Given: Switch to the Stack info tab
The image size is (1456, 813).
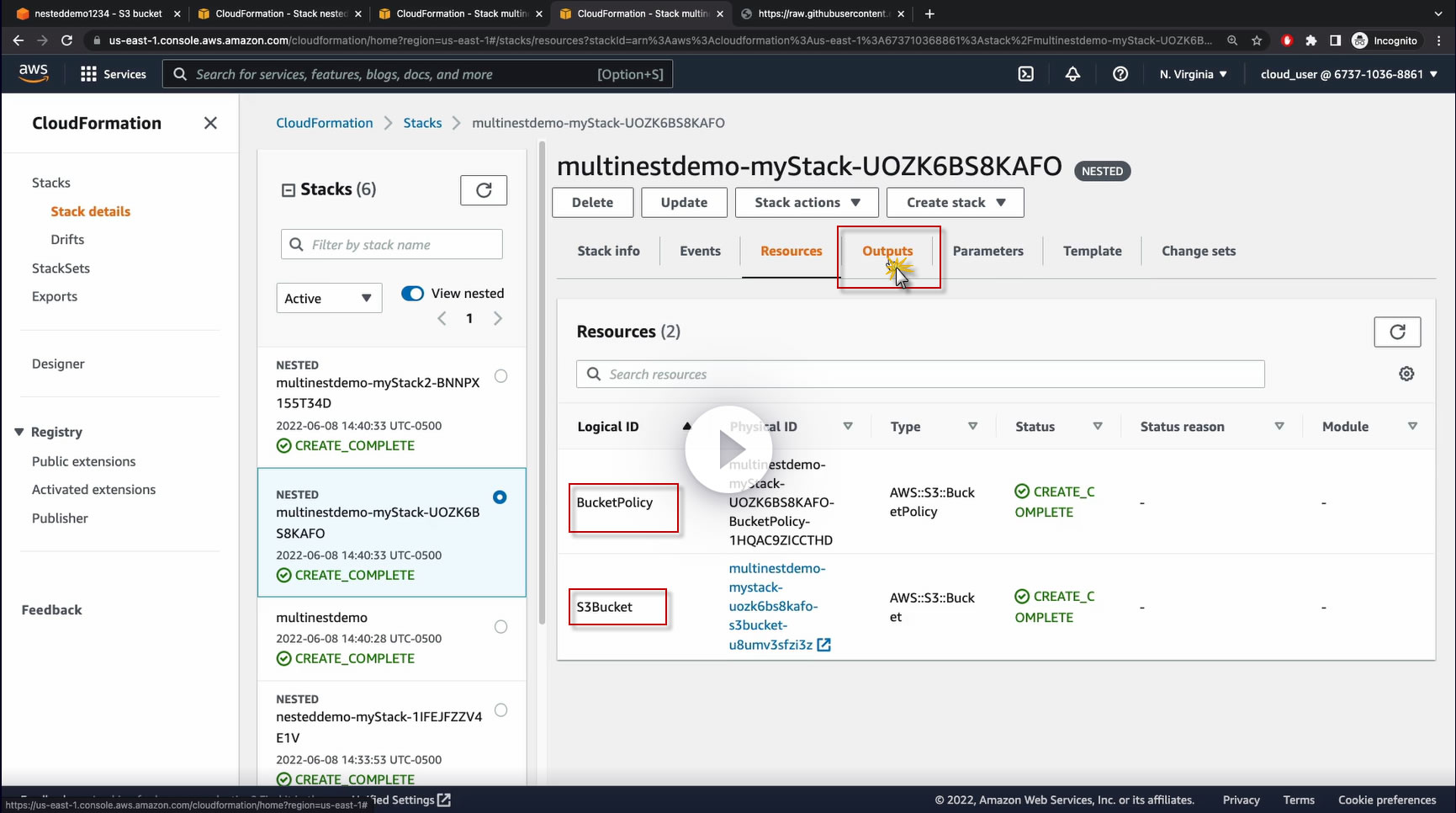Looking at the screenshot, I should pos(608,251).
